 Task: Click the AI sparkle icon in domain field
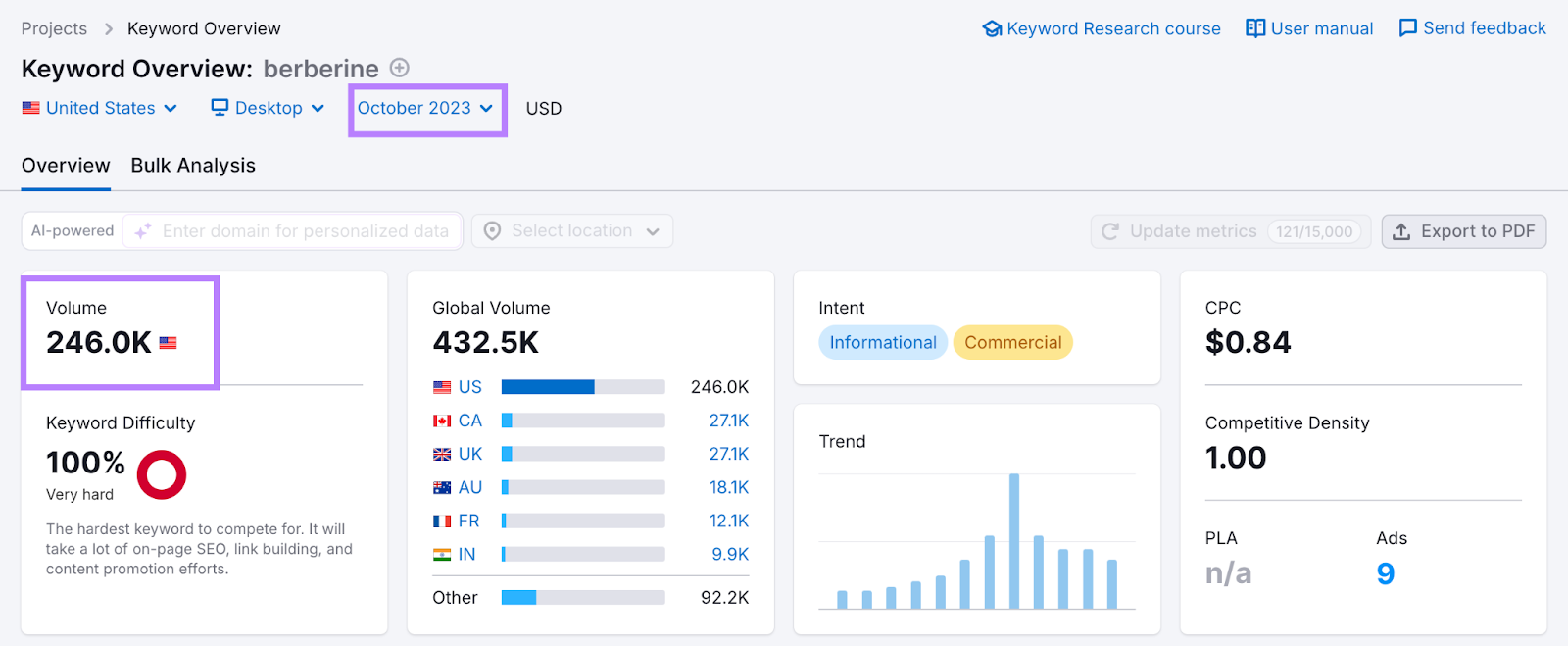(143, 231)
